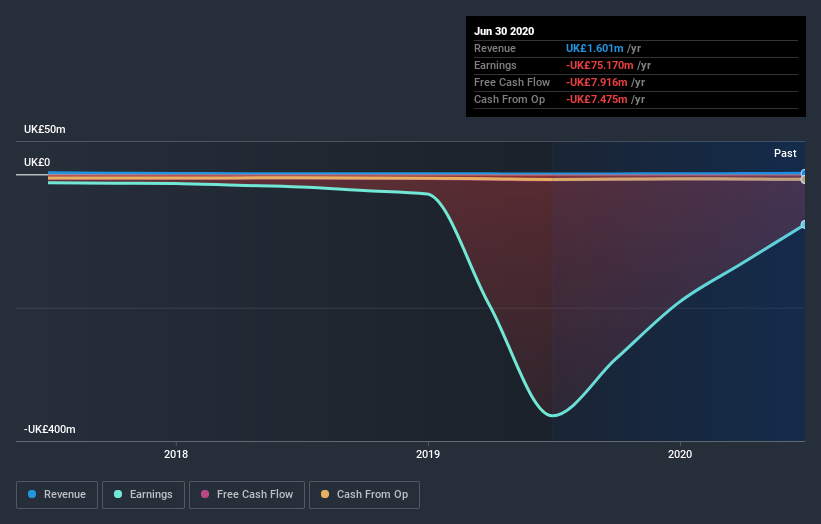The width and height of the screenshot is (821, 524).
Task: Click the teal Earnings legend dot
Action: click(118, 494)
